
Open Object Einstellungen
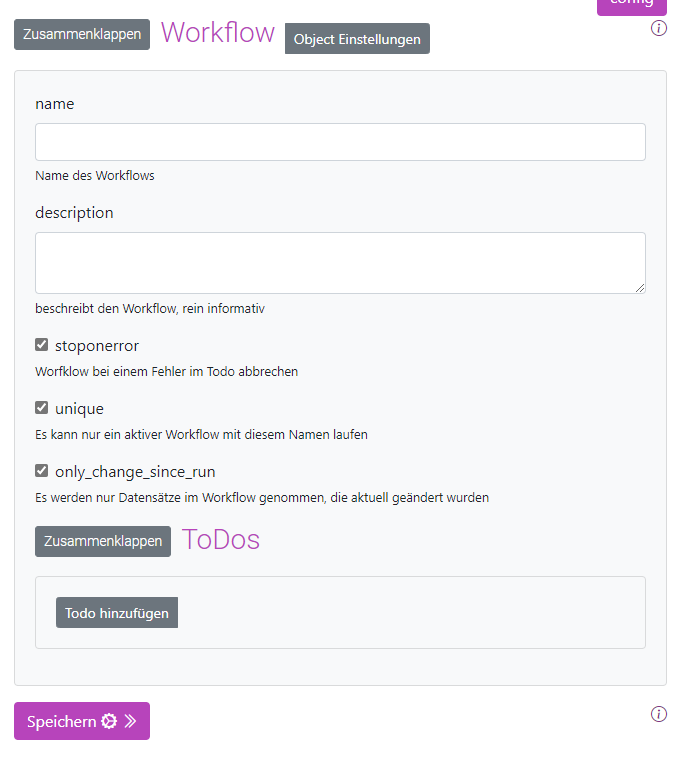pyautogui.click(x=357, y=39)
